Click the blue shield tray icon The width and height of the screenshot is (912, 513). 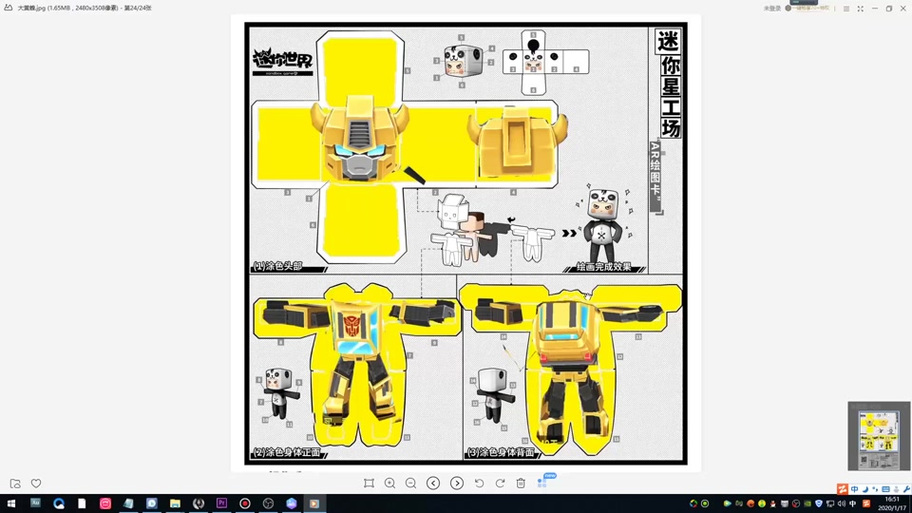coord(819,504)
